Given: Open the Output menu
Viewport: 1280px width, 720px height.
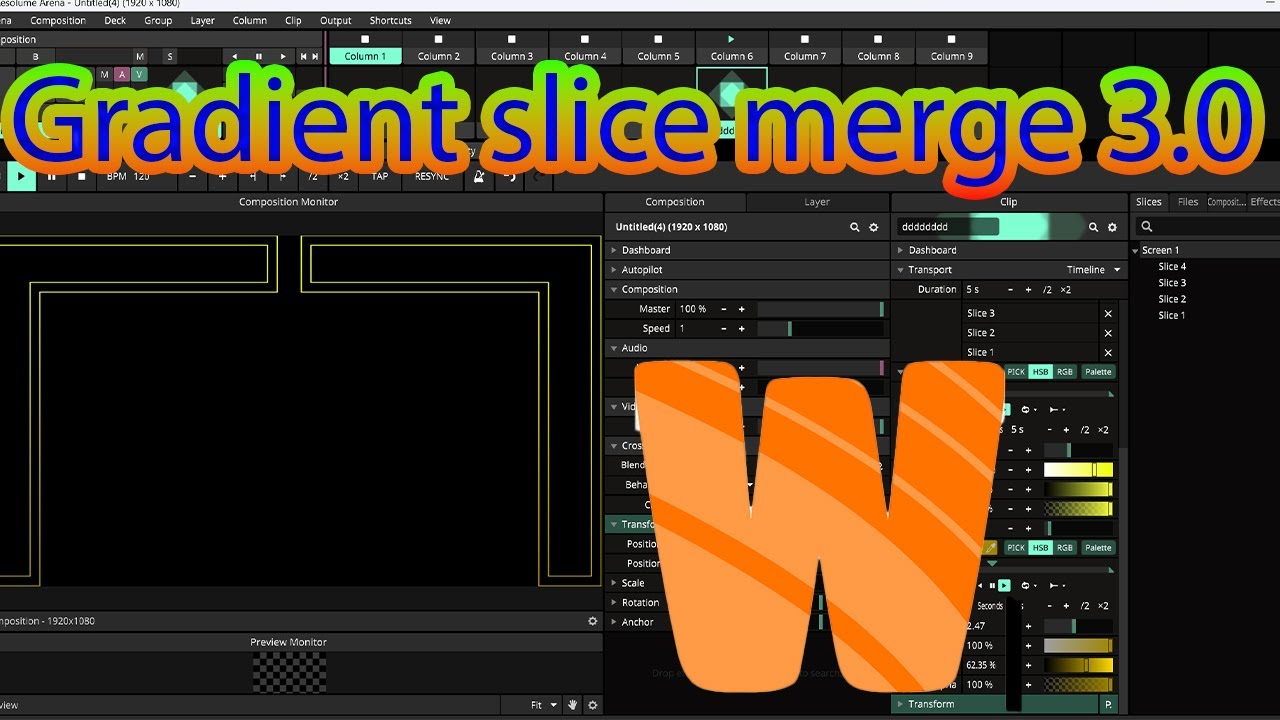Looking at the screenshot, I should [x=335, y=20].
